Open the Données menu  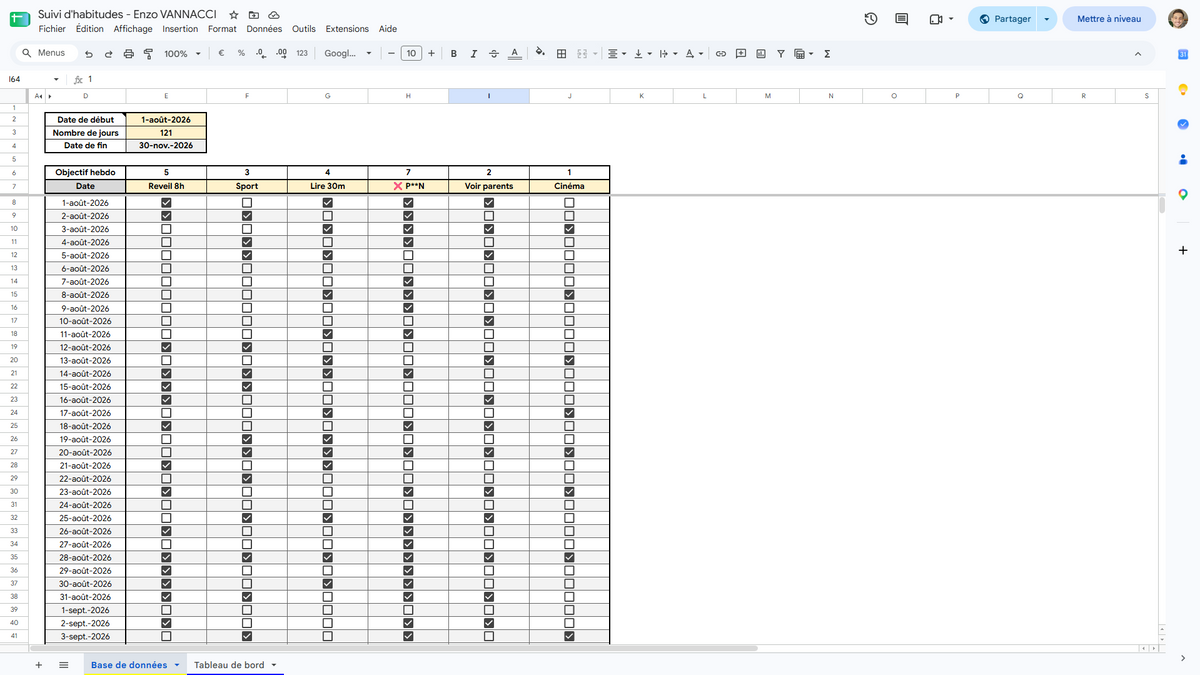point(264,29)
